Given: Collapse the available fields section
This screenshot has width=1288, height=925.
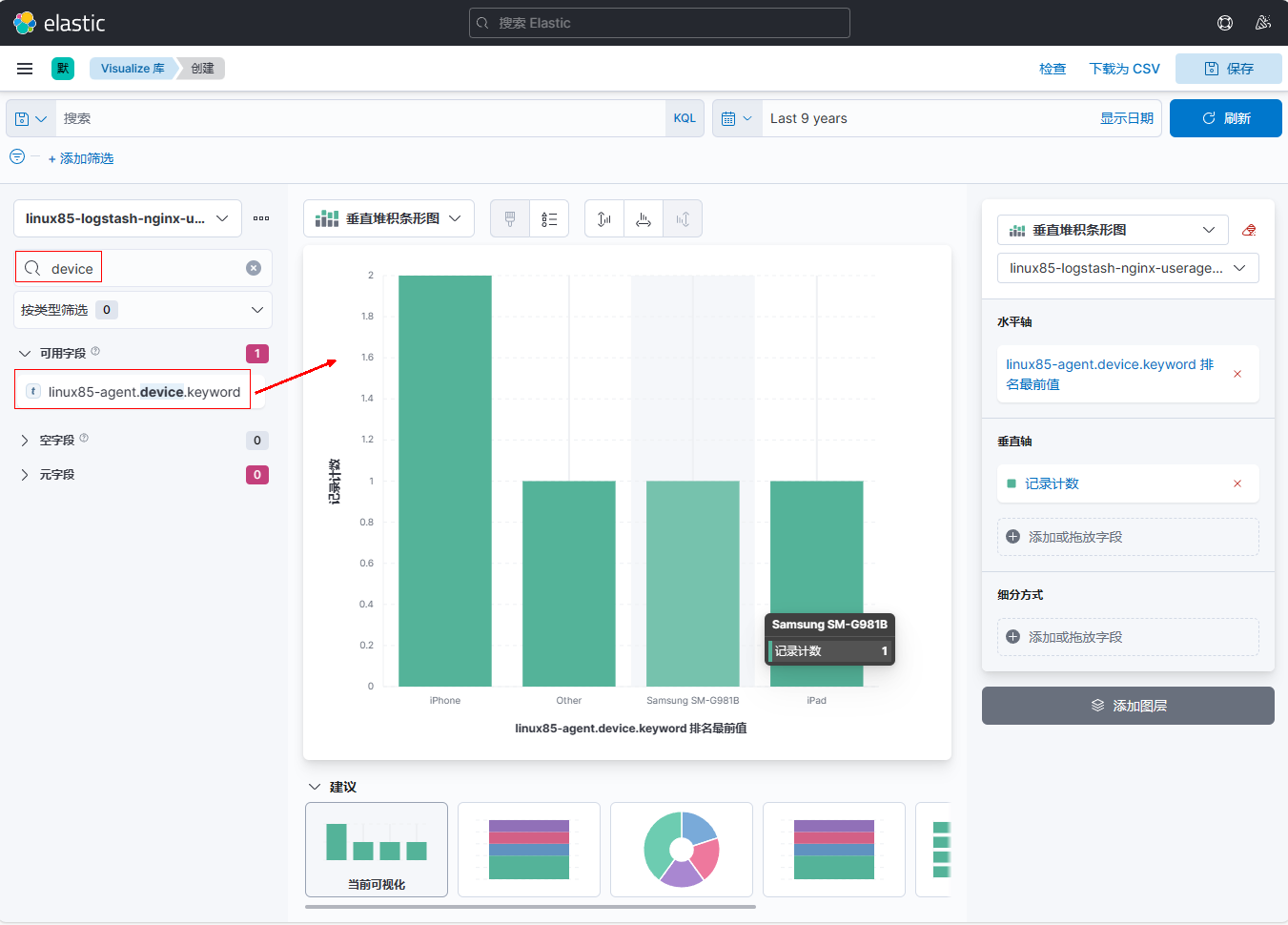Looking at the screenshot, I should pos(25,354).
